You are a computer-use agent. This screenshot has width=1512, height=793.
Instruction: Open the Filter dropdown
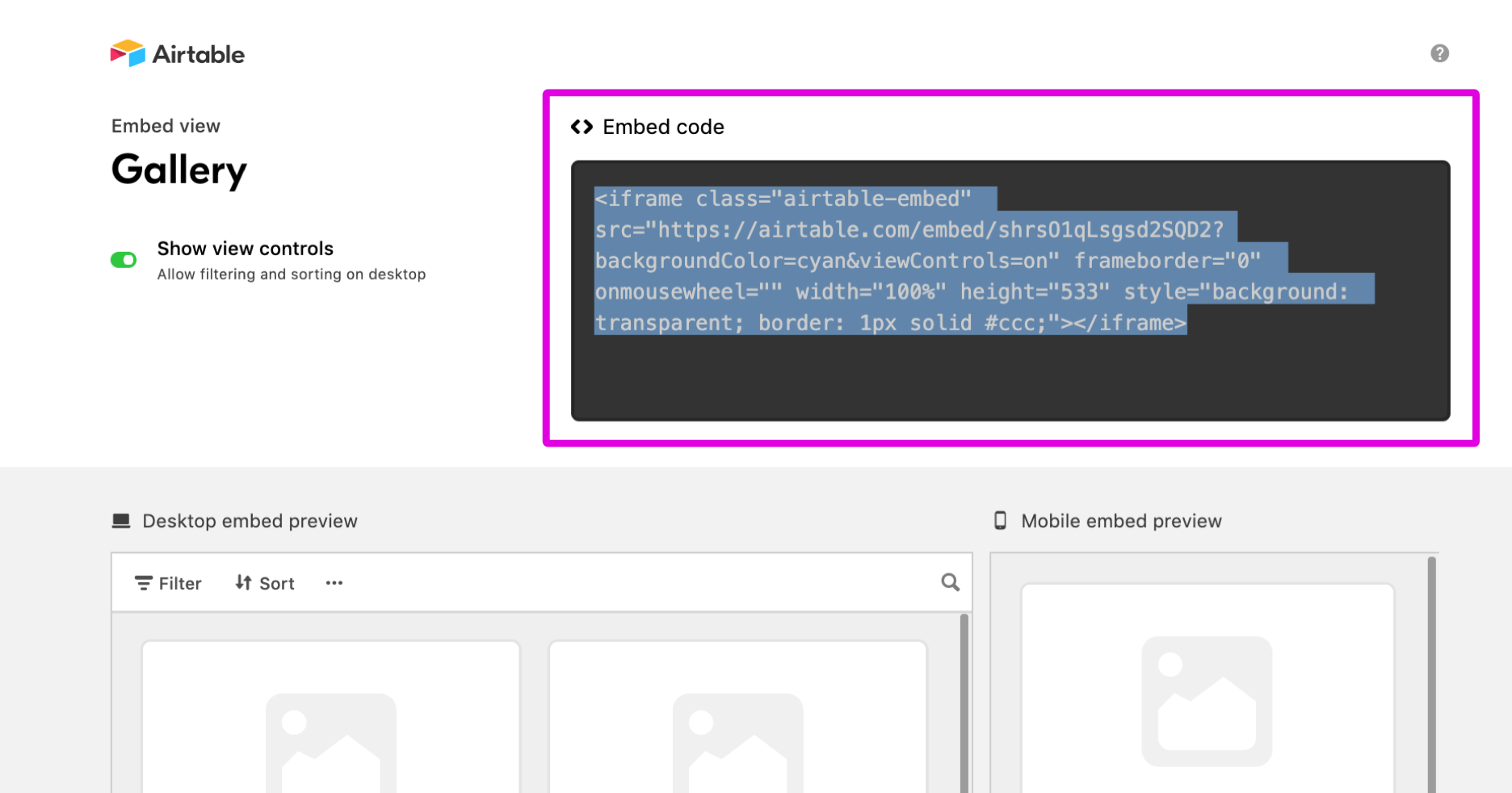pyautogui.click(x=168, y=582)
